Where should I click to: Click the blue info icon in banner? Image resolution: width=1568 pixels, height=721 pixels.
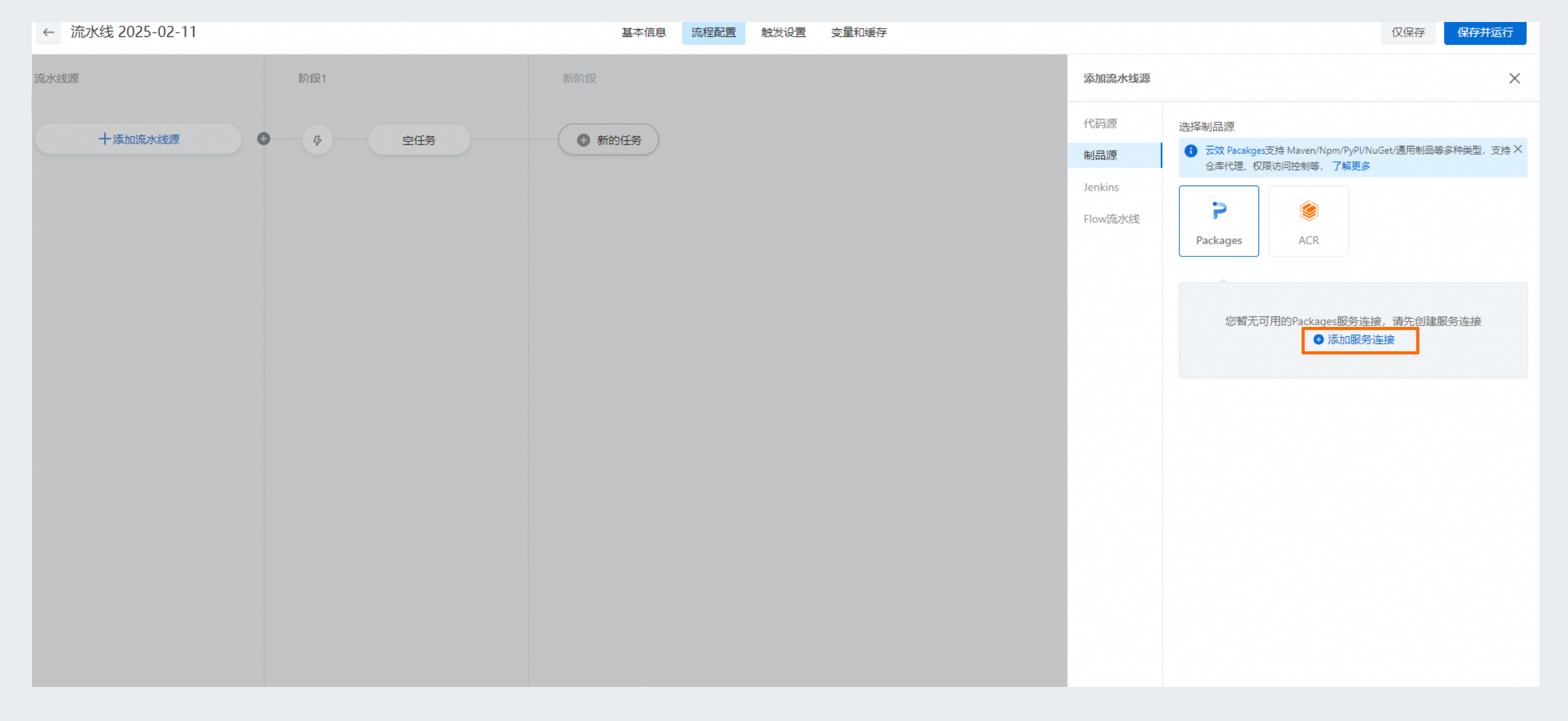click(1191, 151)
